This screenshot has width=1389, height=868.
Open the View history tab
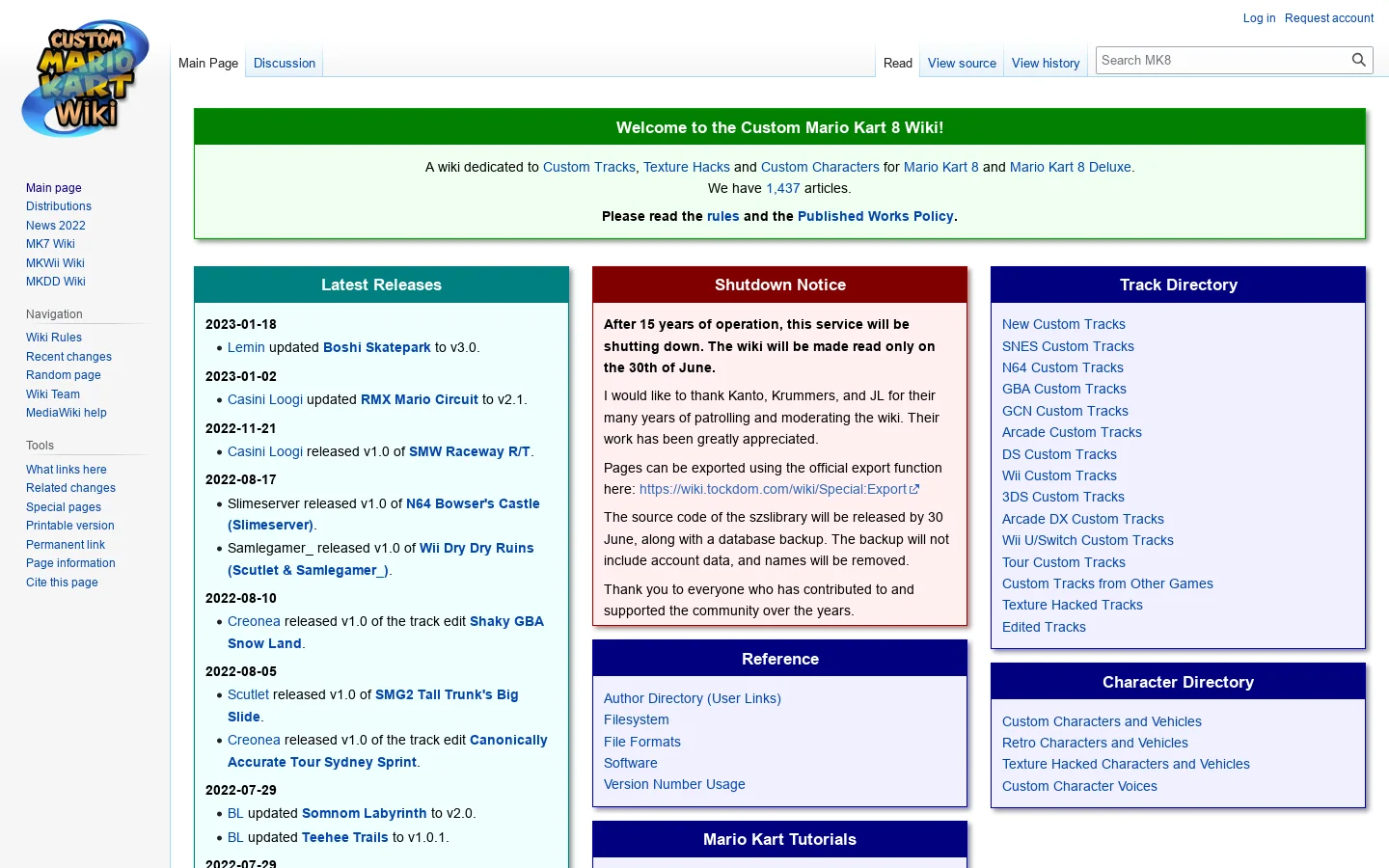[1046, 63]
